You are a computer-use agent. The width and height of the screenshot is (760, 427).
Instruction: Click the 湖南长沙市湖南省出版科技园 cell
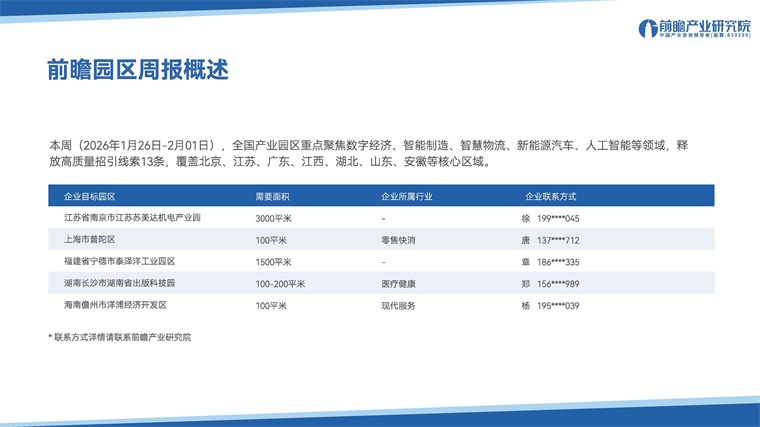tap(120, 283)
